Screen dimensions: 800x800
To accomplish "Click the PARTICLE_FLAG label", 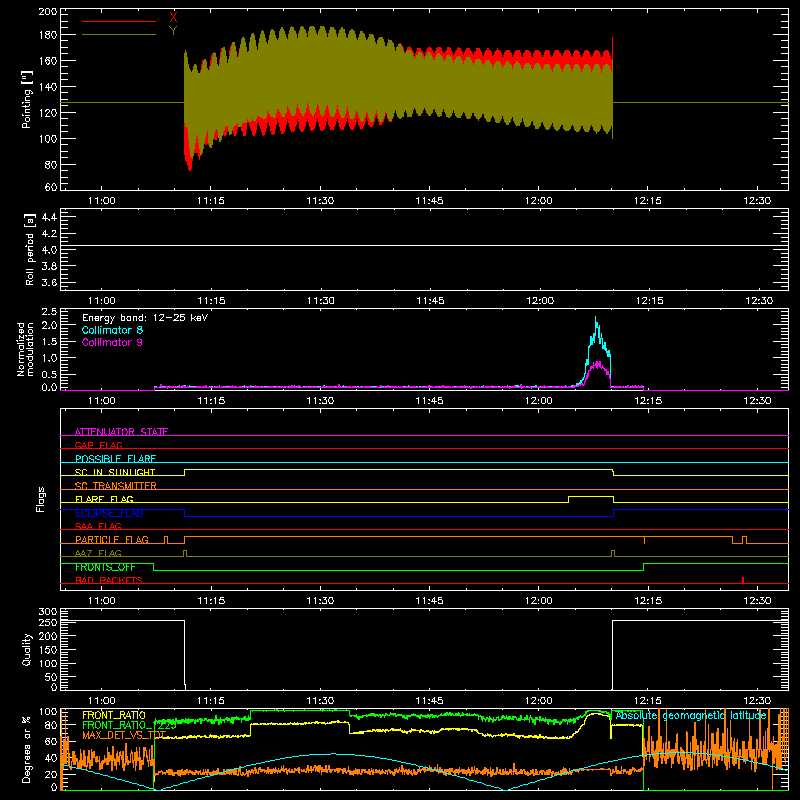I will [112, 539].
